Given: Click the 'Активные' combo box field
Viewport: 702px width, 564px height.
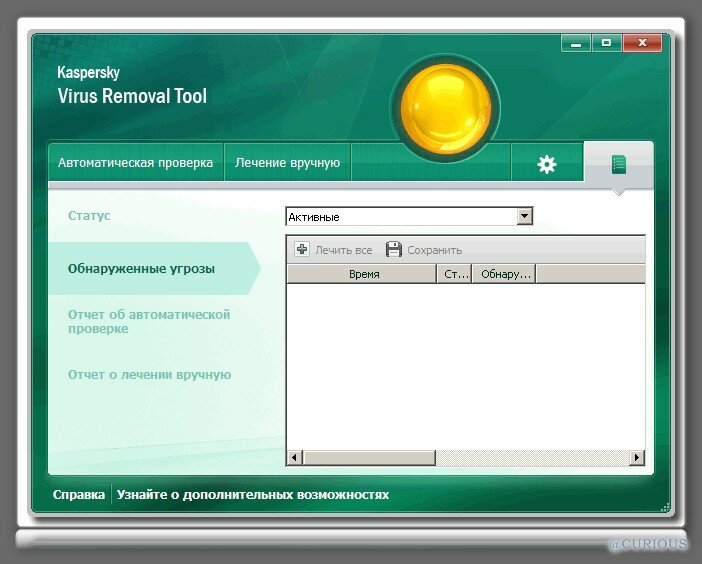Looking at the screenshot, I should (x=409, y=217).
